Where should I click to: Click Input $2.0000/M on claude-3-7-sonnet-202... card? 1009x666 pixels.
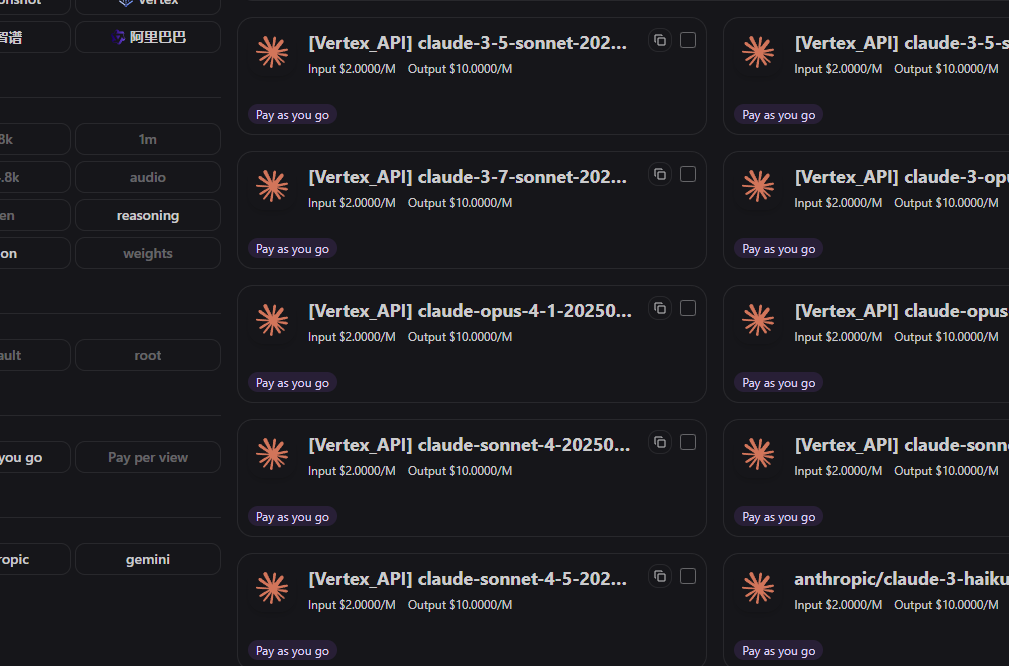tap(352, 203)
